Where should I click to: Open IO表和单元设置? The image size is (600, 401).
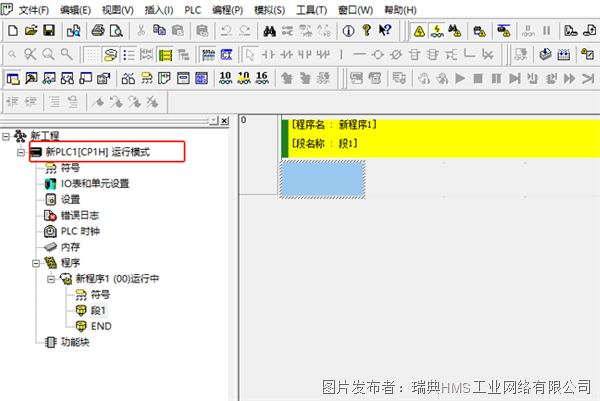95,184
